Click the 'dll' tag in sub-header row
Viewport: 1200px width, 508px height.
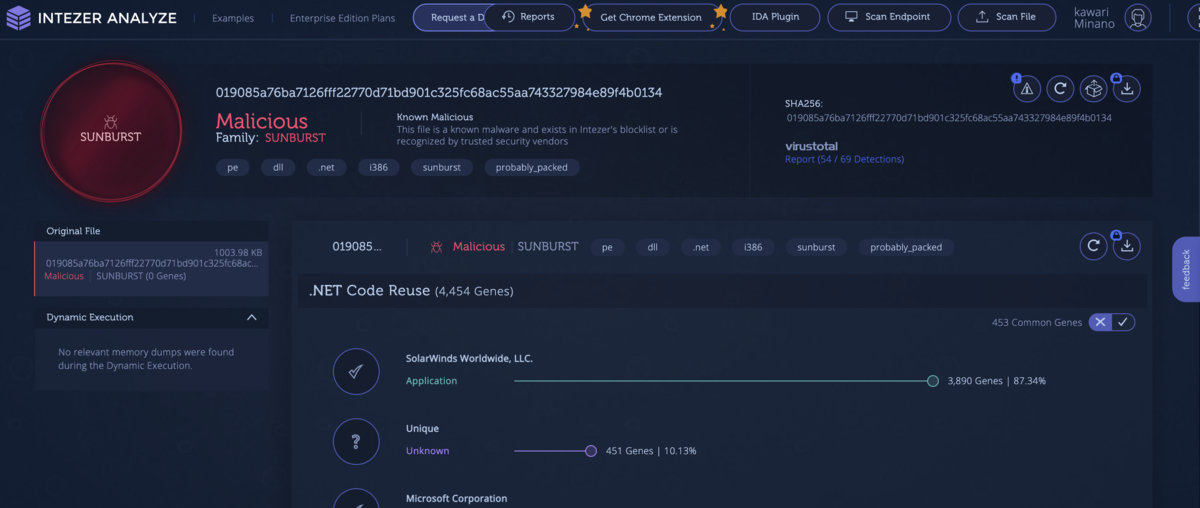(x=652, y=247)
